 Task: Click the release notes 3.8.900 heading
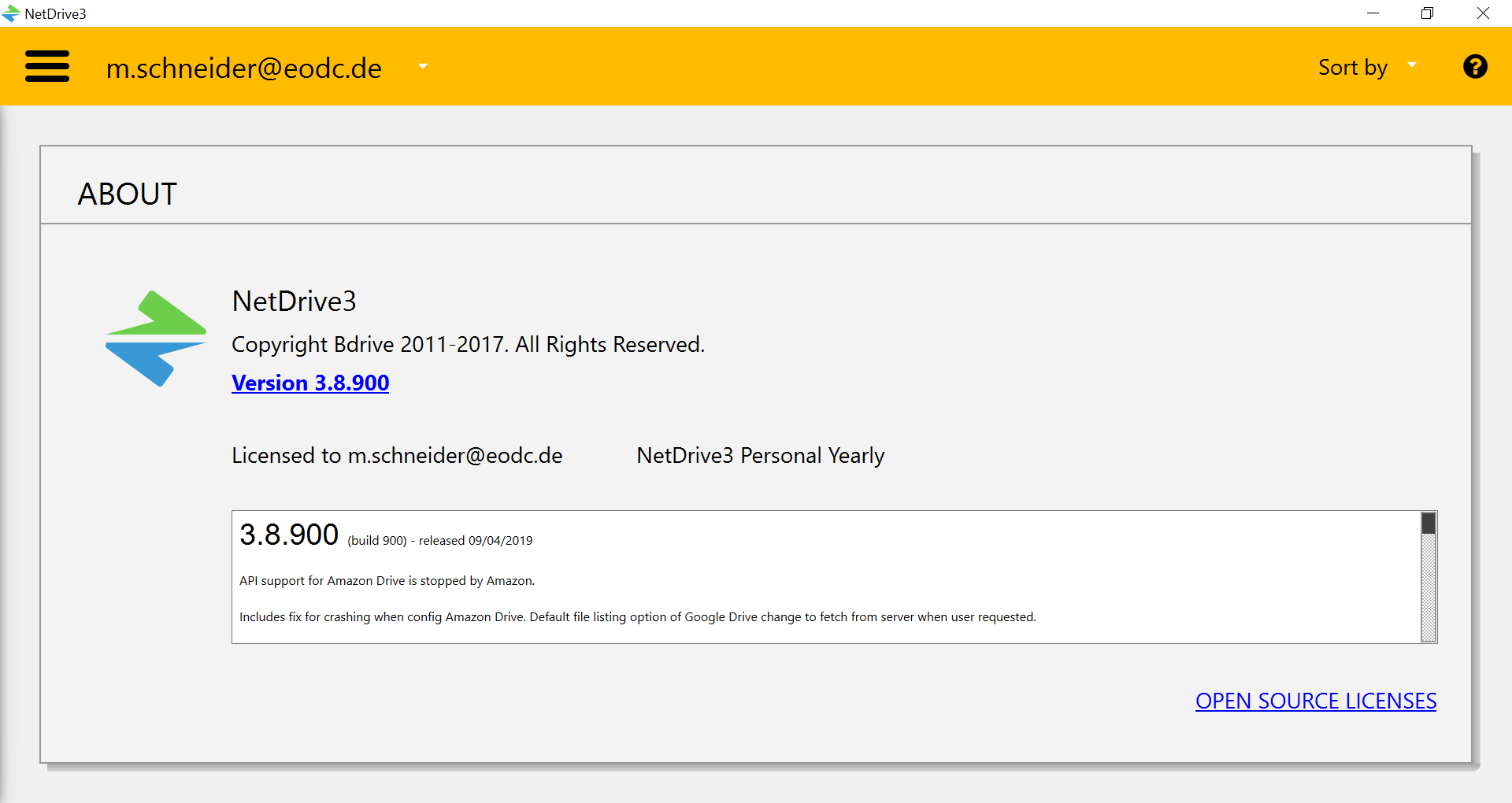[289, 535]
